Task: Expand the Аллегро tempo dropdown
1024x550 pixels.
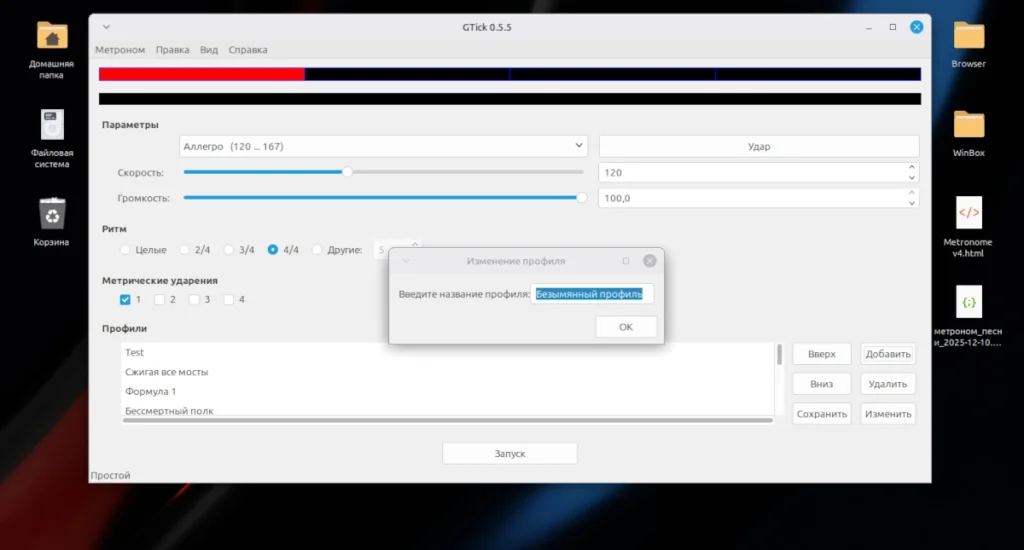Action: point(383,146)
